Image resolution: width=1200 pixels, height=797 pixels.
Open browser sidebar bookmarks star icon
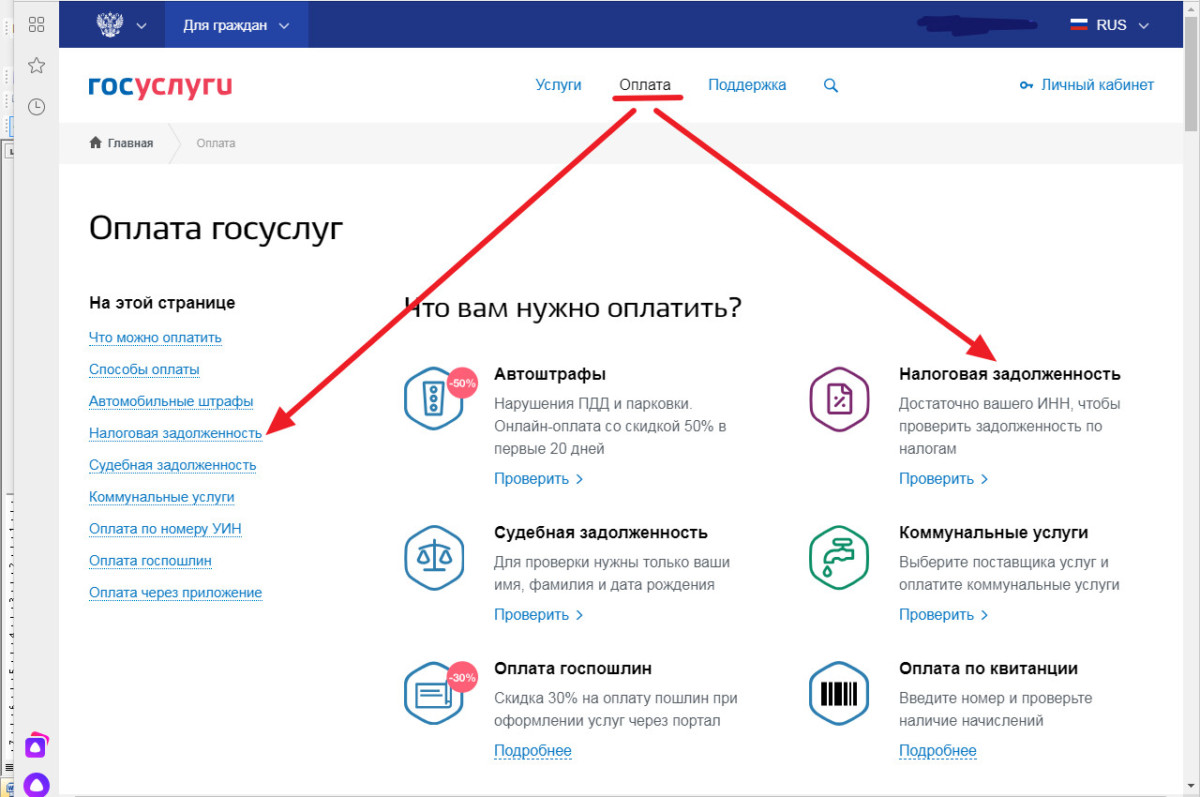coord(36,65)
